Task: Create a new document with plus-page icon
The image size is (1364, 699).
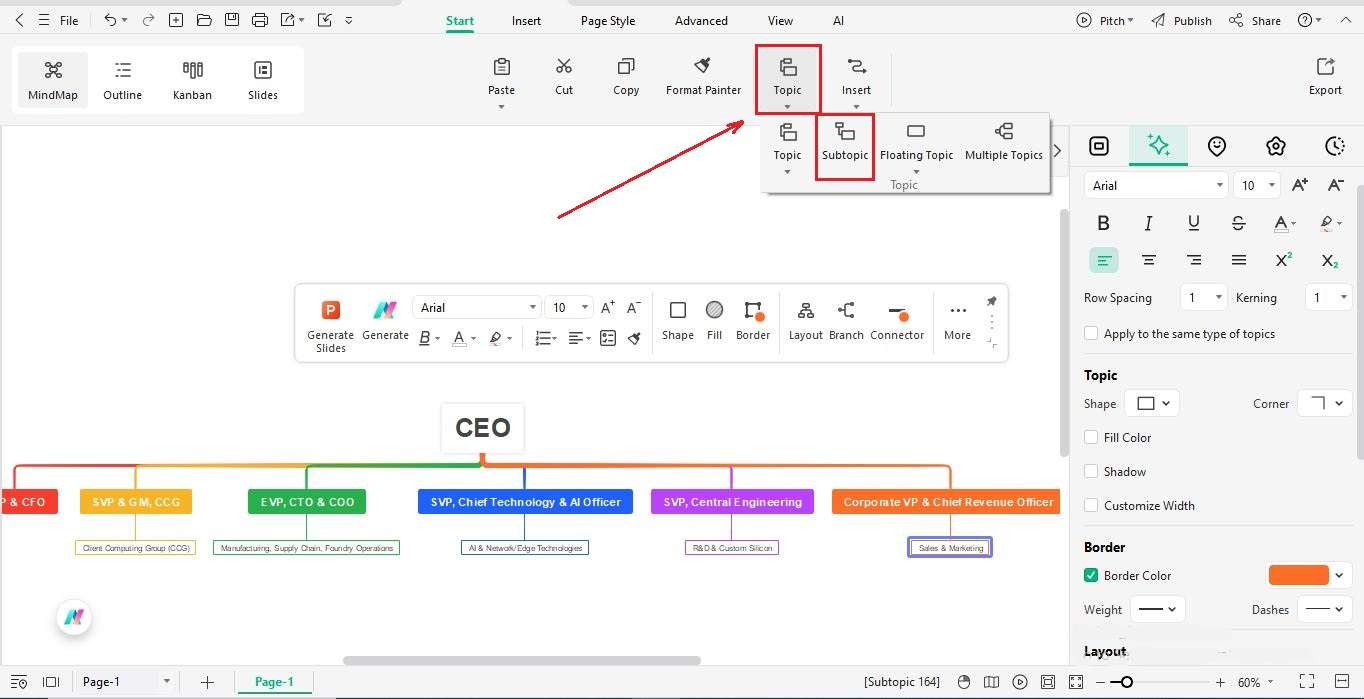Action: point(176,20)
